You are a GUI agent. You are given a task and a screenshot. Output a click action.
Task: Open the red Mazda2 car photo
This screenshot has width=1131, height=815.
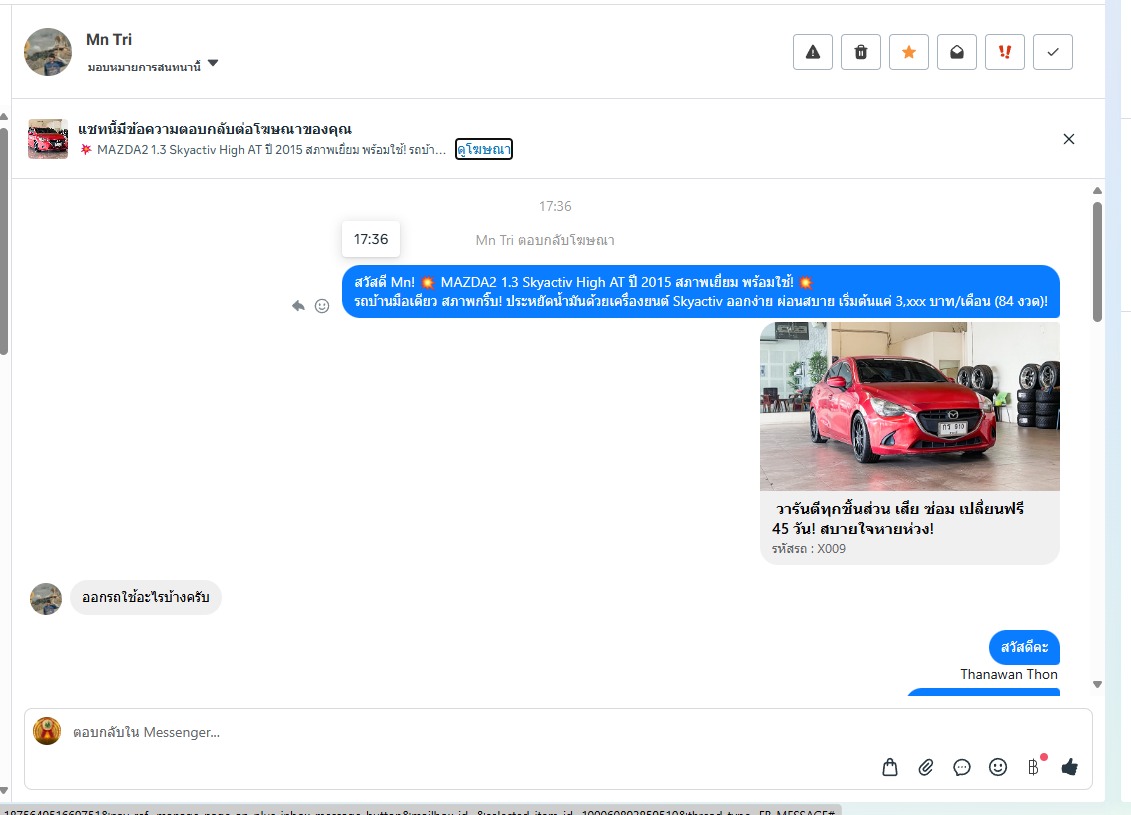909,406
